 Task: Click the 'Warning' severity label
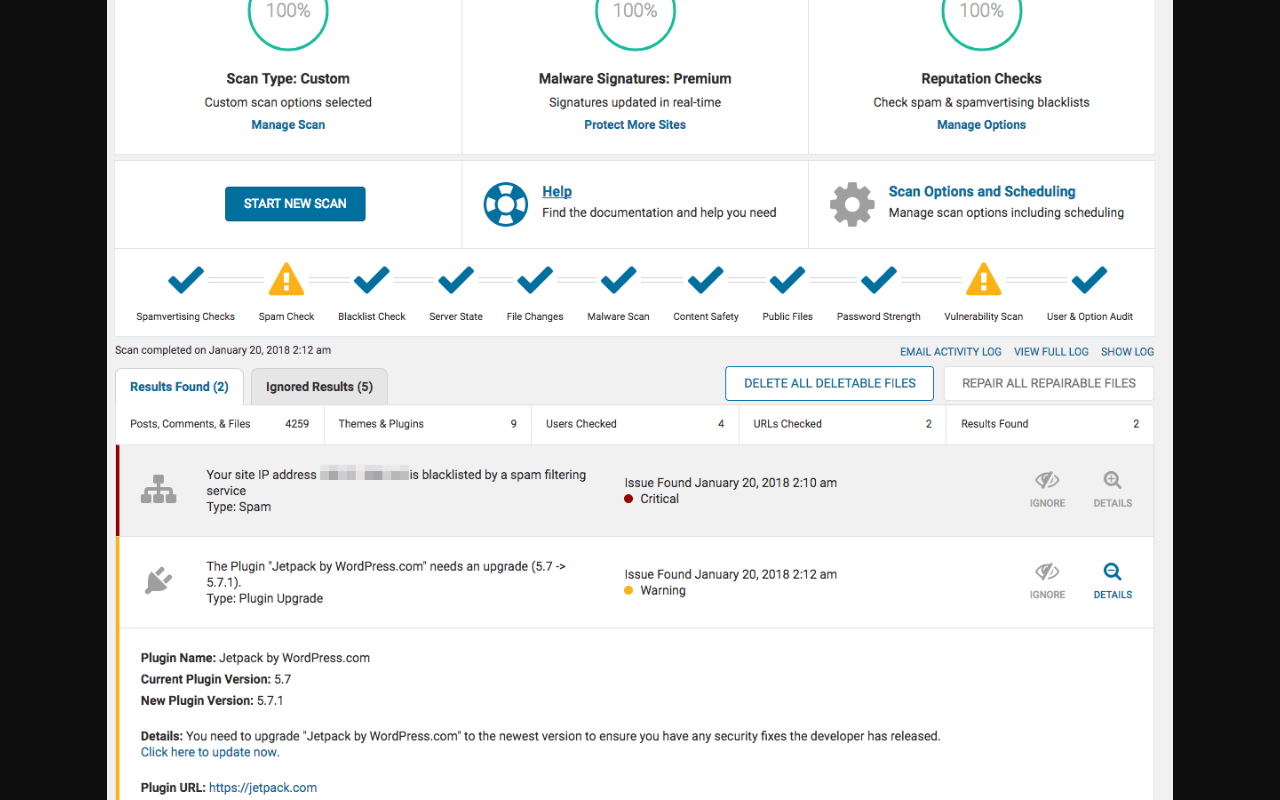tap(663, 591)
